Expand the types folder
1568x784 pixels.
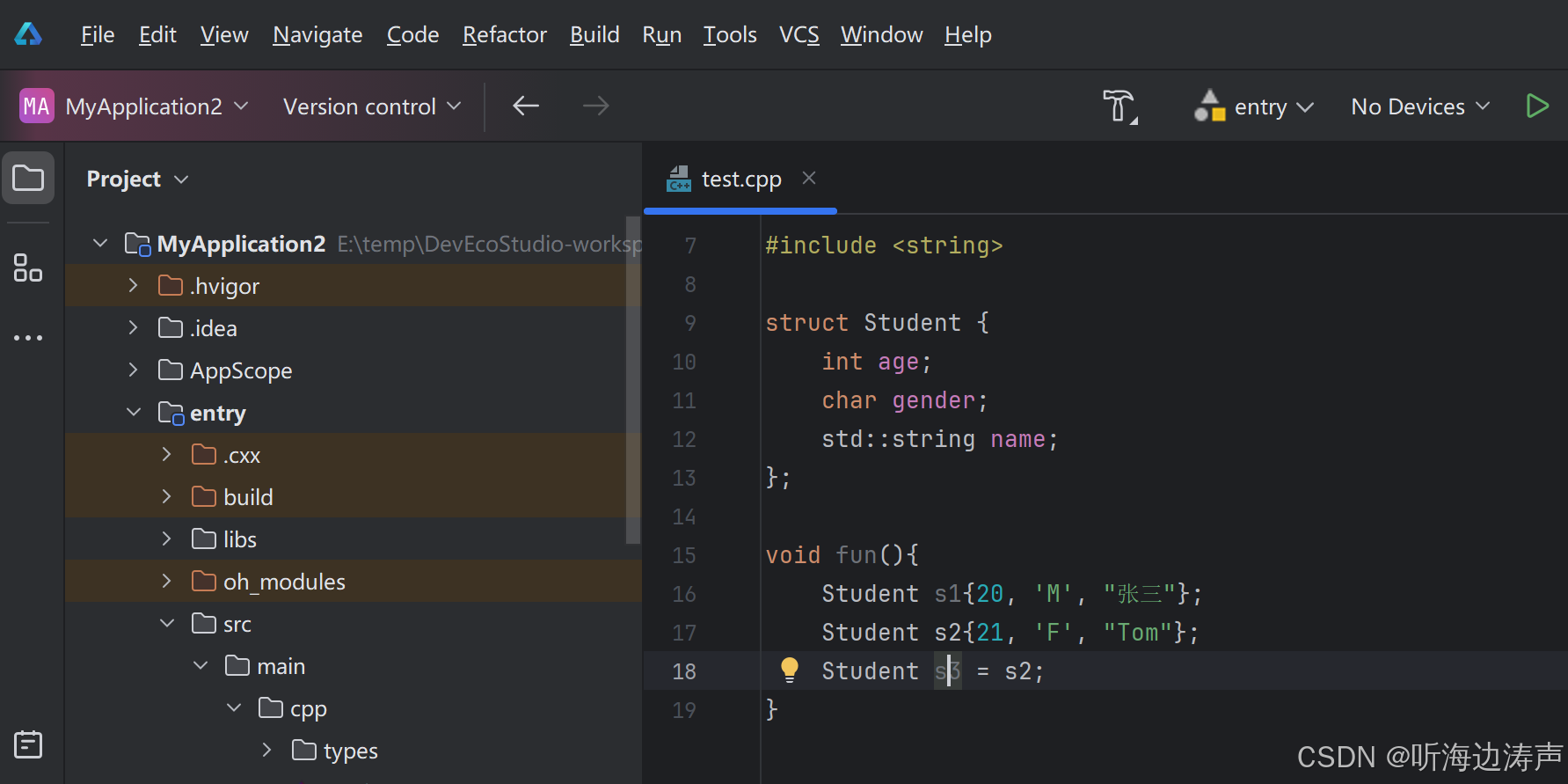click(x=267, y=750)
